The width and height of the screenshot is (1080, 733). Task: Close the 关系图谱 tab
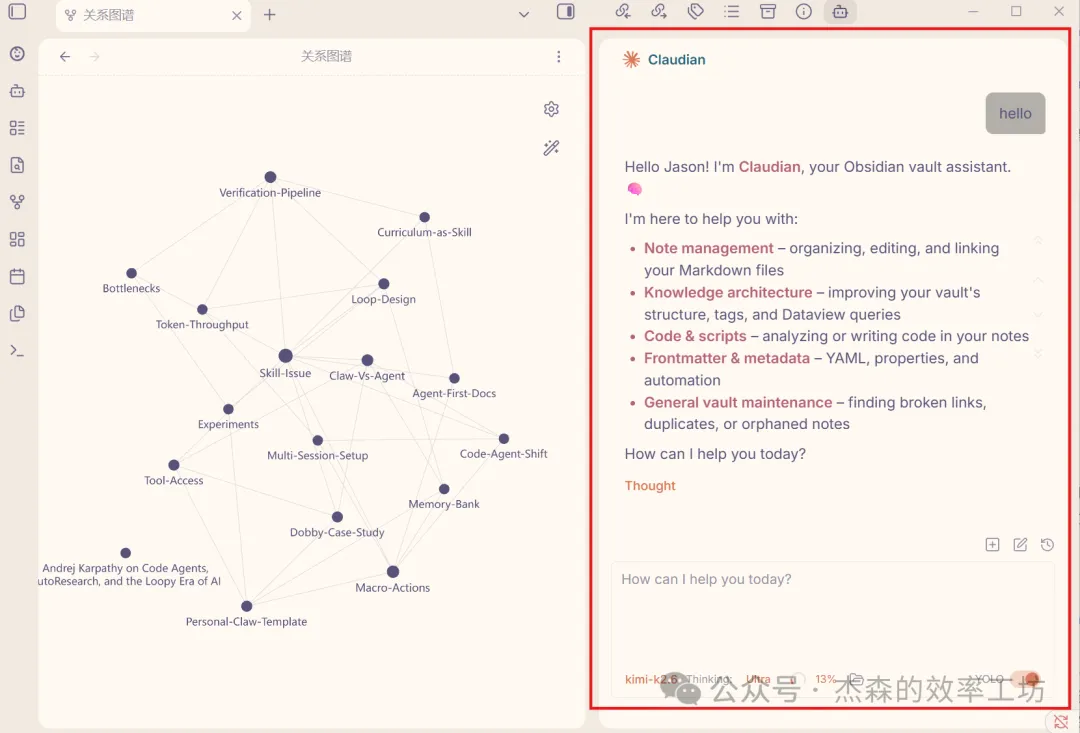tap(237, 15)
